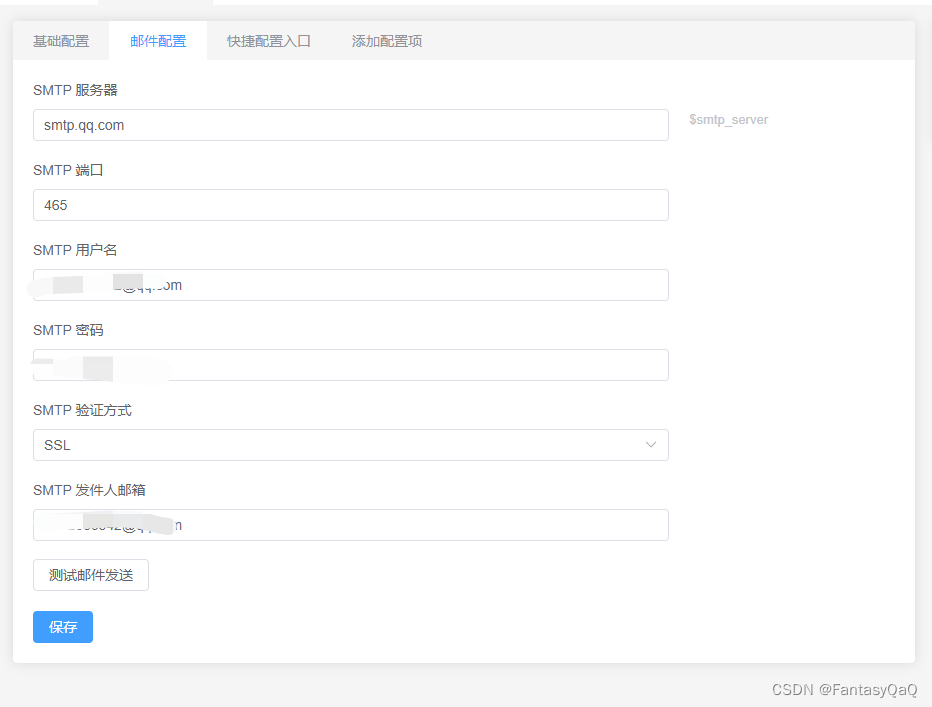Click the dropdown chevron next to SSL
932x707 pixels.
pyautogui.click(x=651, y=444)
